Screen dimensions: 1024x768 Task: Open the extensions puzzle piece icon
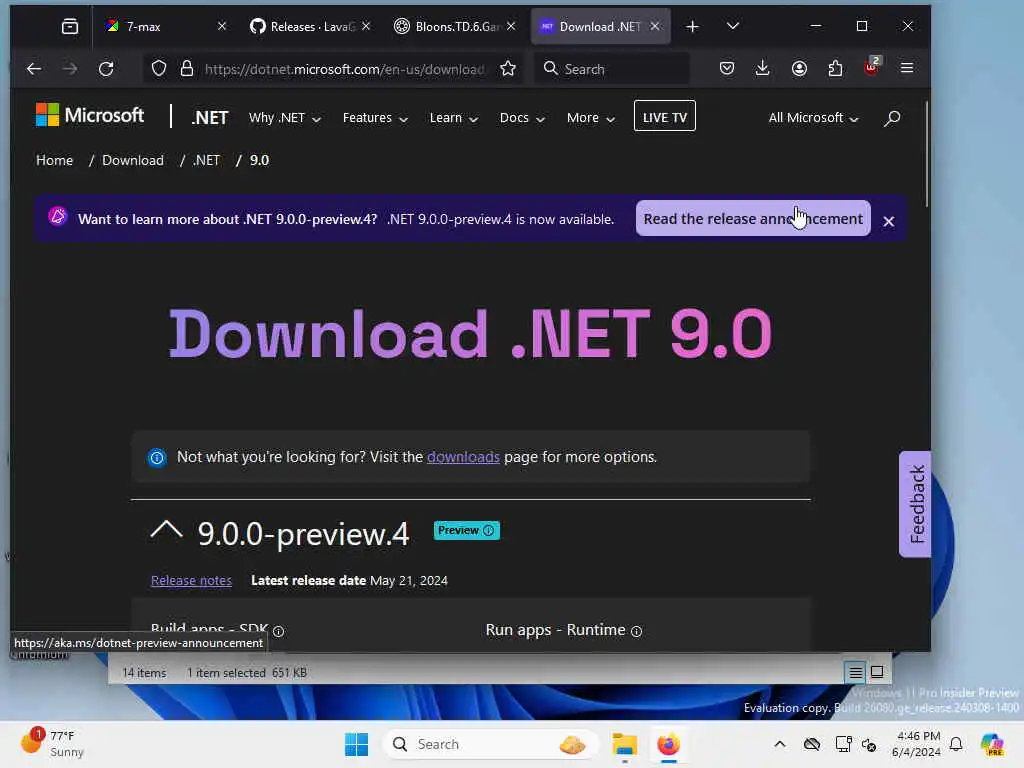click(x=835, y=68)
